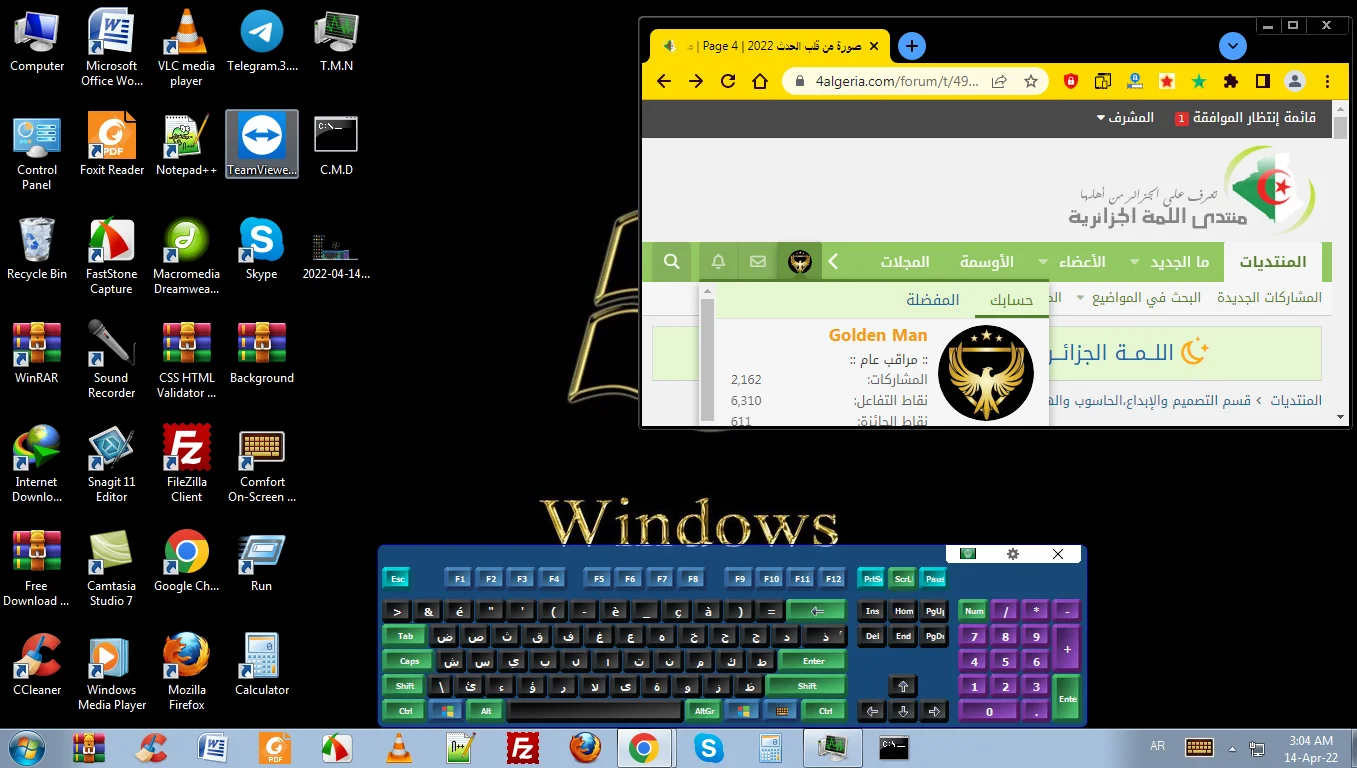Switch to the المفضلة tab
The height and width of the screenshot is (768, 1357).
pos(932,300)
